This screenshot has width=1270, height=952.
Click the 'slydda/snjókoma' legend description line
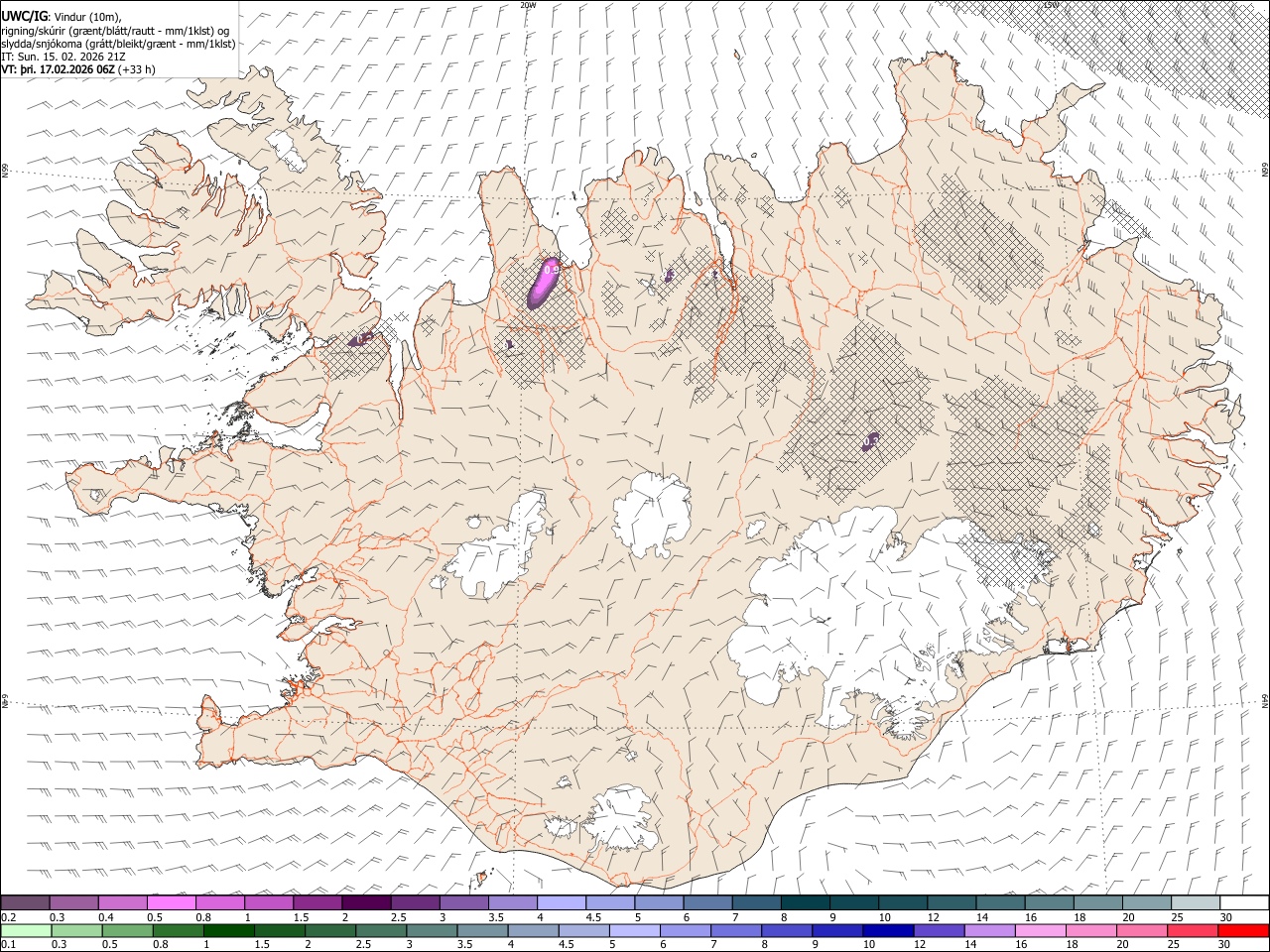tap(118, 43)
